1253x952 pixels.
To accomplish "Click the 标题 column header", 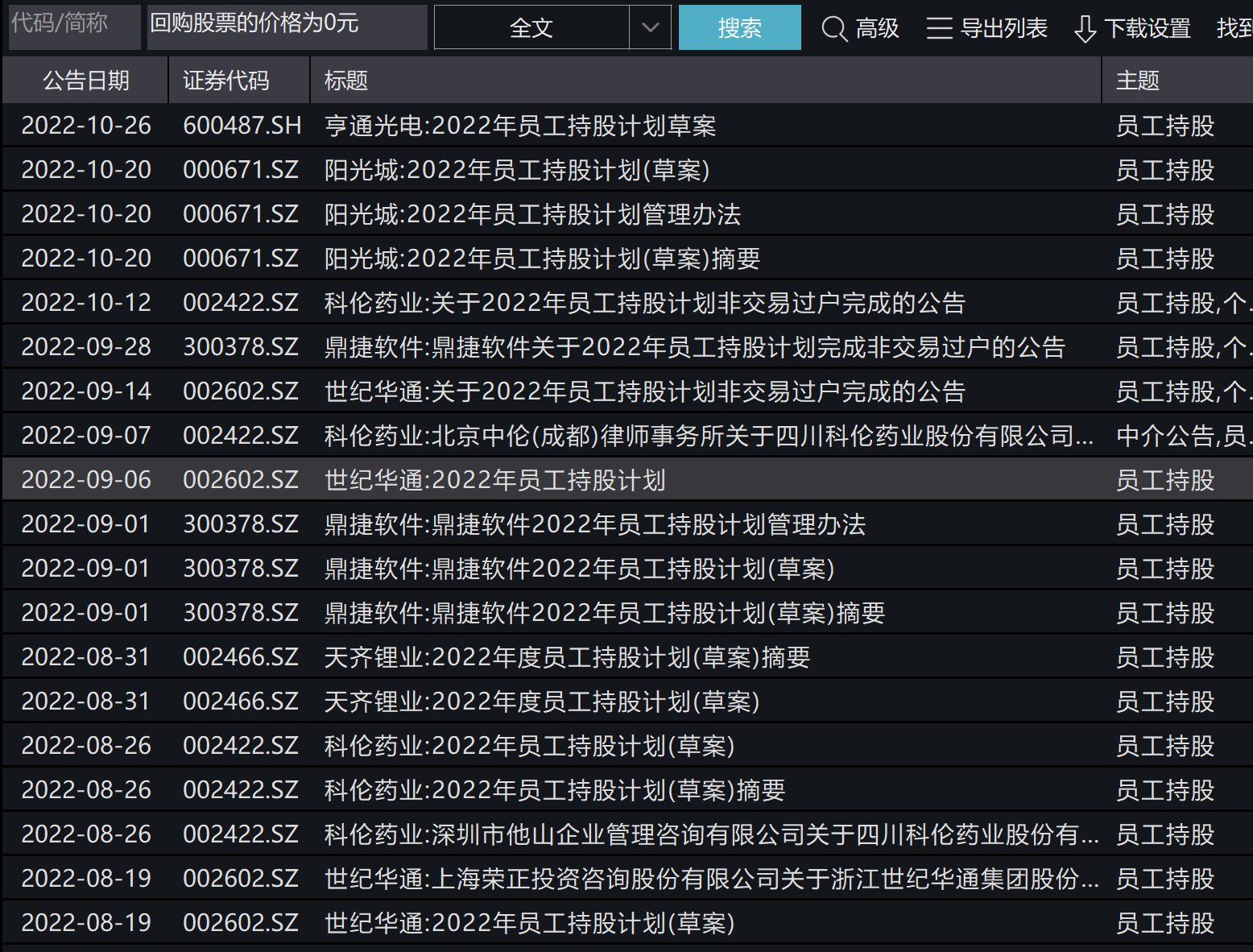I will pyautogui.click(x=705, y=81).
